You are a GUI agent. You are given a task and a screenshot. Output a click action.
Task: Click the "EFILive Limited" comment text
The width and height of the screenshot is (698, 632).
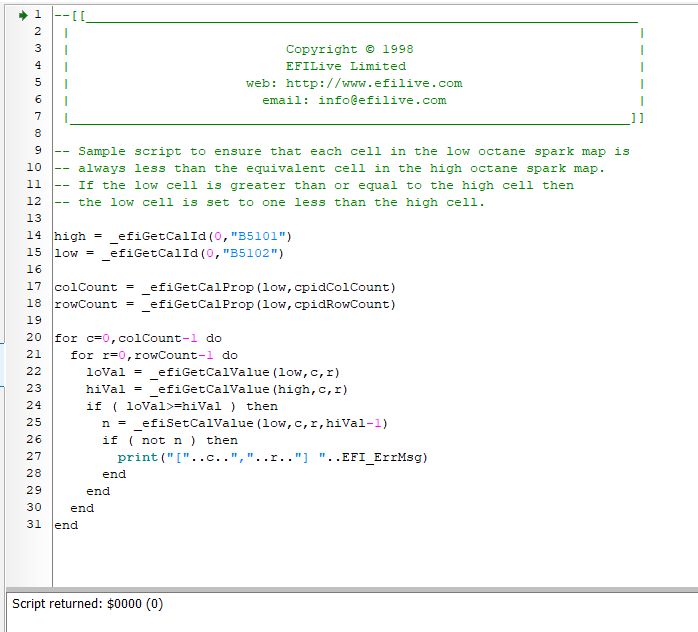pyautogui.click(x=346, y=66)
